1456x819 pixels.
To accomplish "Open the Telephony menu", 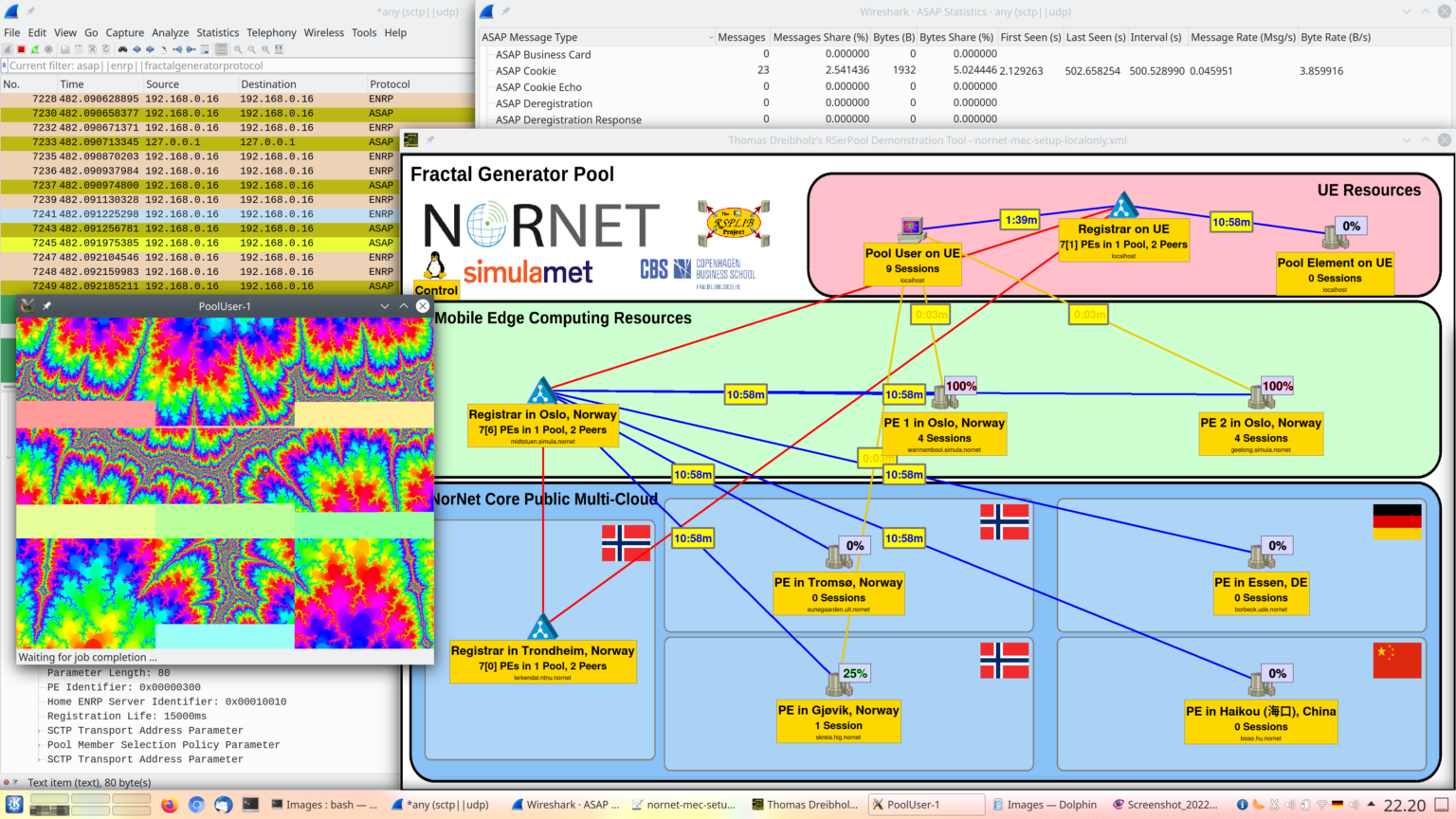I will (271, 32).
